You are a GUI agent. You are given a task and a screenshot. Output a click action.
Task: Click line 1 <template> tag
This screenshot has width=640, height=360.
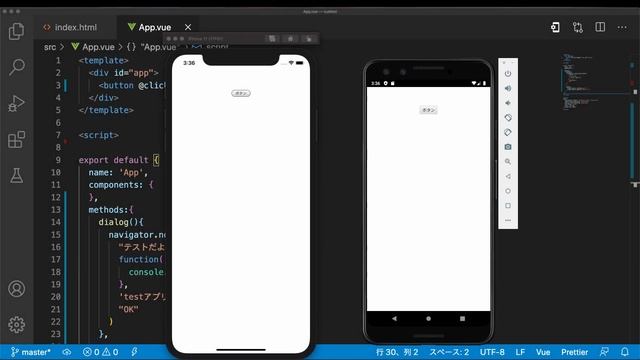click(x=103, y=60)
